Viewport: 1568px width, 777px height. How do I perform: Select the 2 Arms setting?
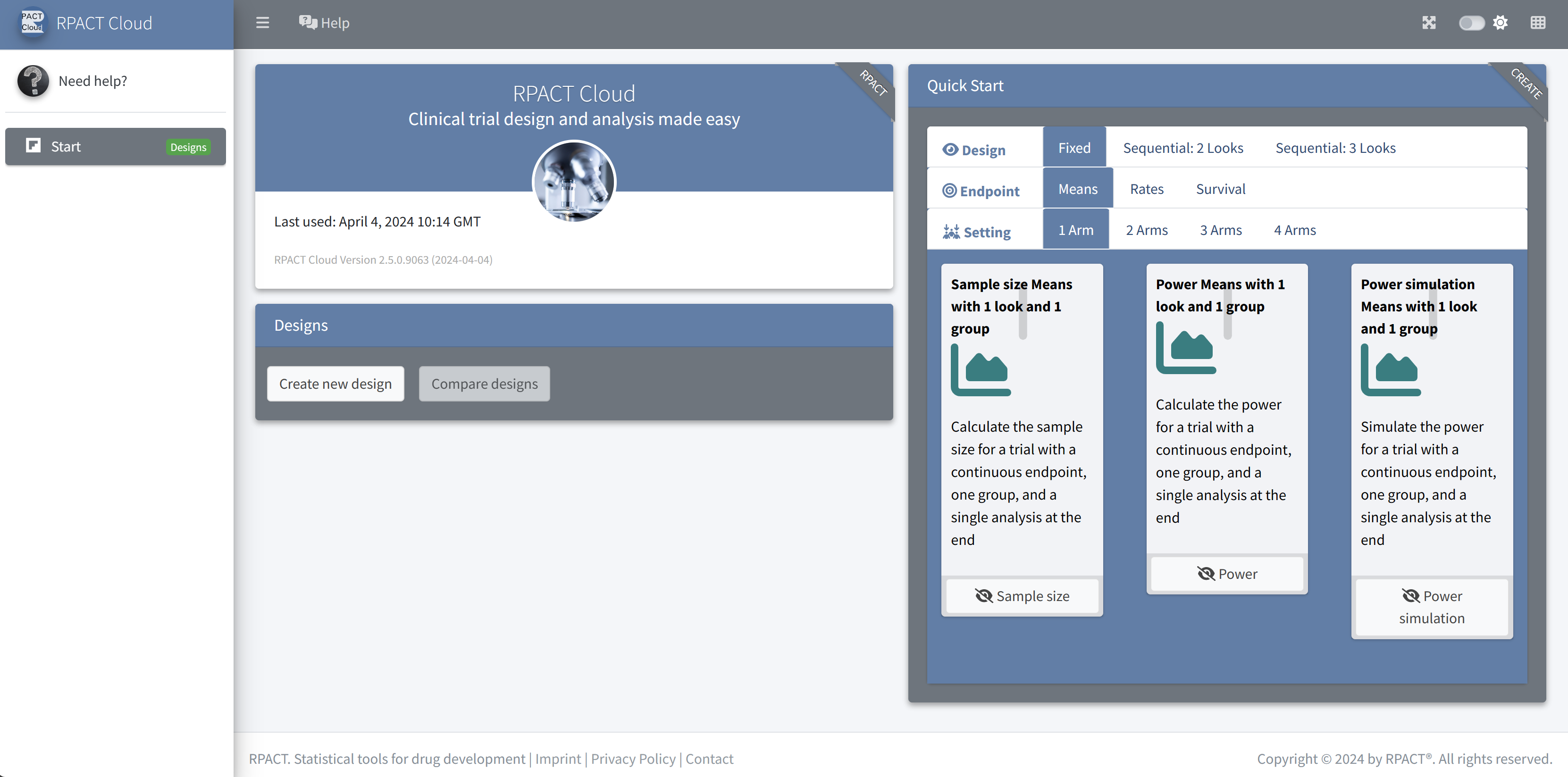[x=1146, y=230]
